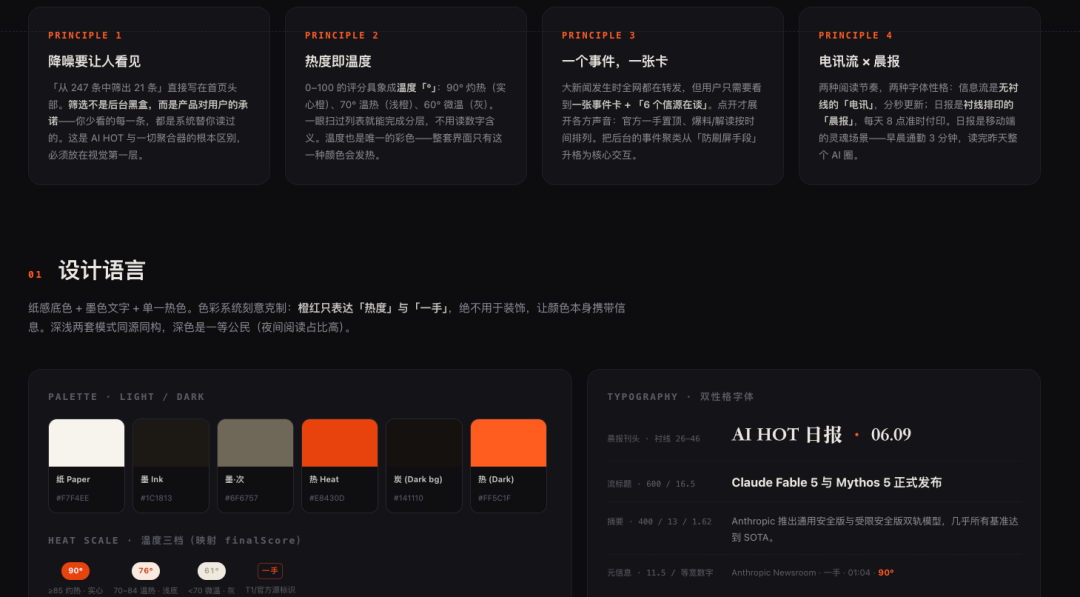The image size is (1080, 597).
Task: Click the spec label "晨报刊头 · 衬线 26–46"
Action: pos(654,439)
